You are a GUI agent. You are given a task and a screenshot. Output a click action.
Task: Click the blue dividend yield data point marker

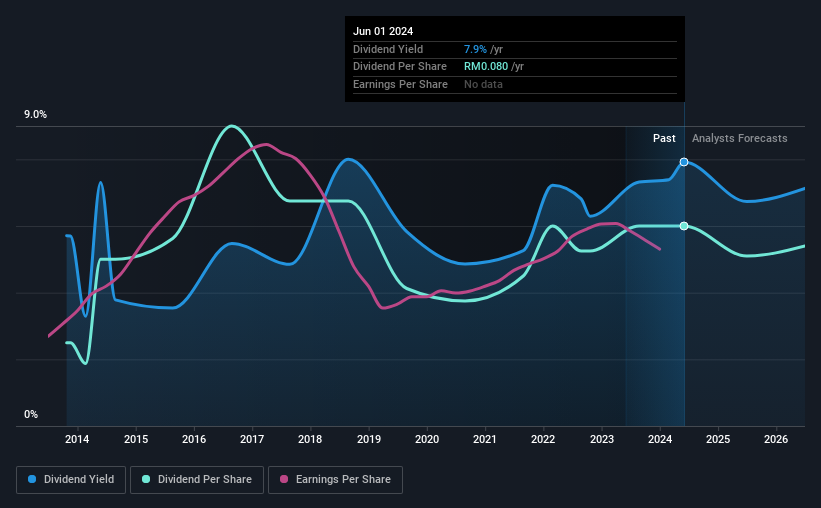(684, 162)
